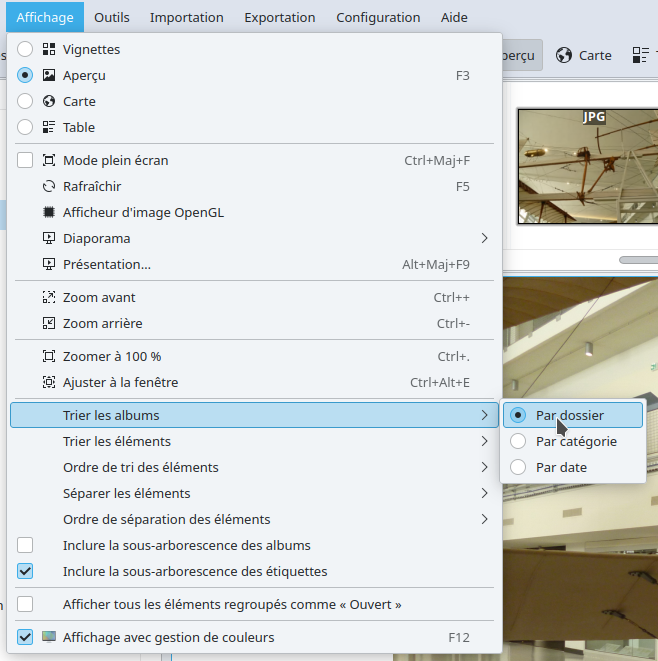Viewport: 658px width, 661px height.
Task: Click the Table view icon in menu
Action: tap(49, 127)
